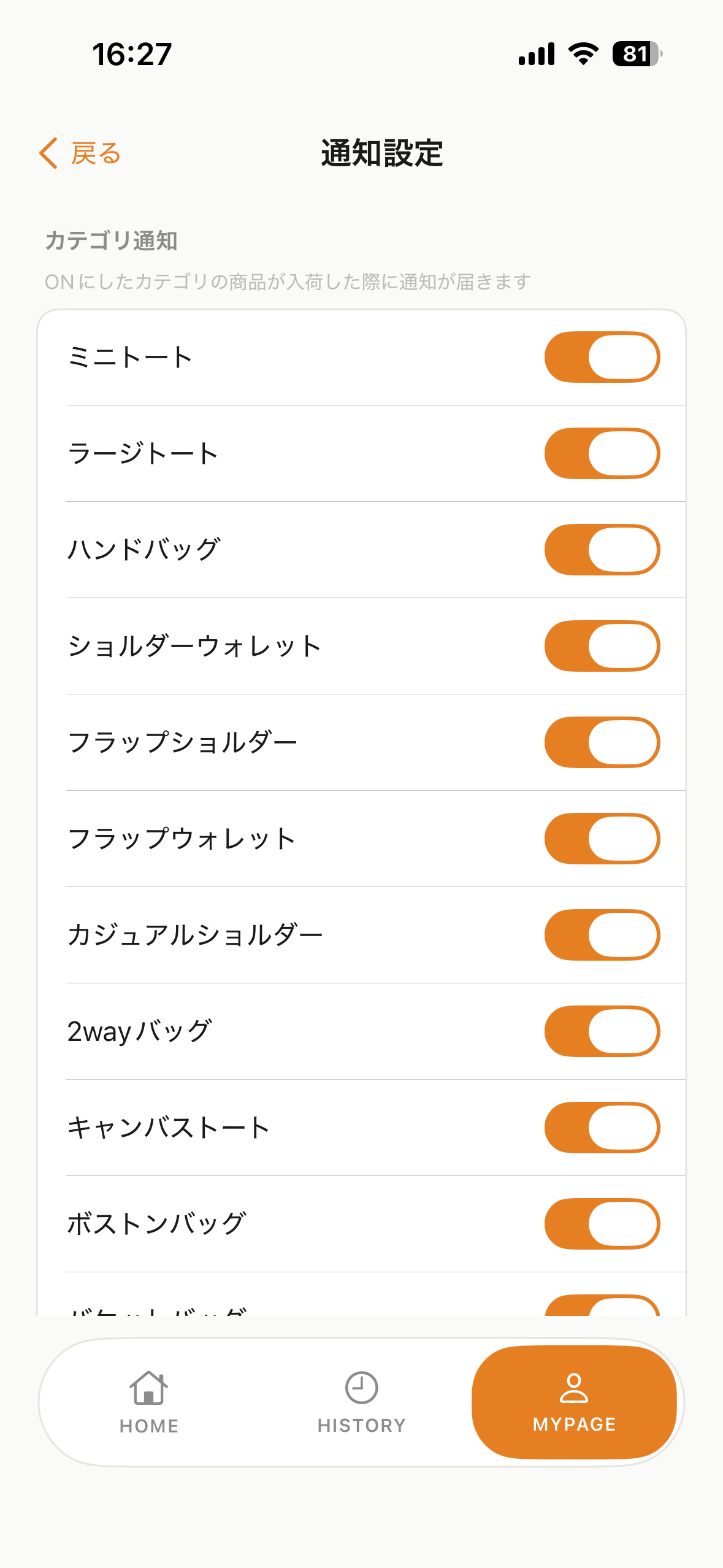Tap the HOME house icon

point(148,1388)
